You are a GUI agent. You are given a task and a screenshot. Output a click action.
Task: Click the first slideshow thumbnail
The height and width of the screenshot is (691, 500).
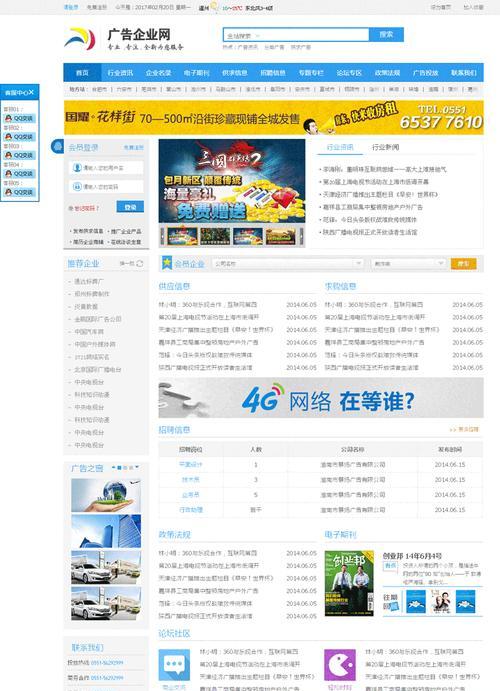[182, 236]
